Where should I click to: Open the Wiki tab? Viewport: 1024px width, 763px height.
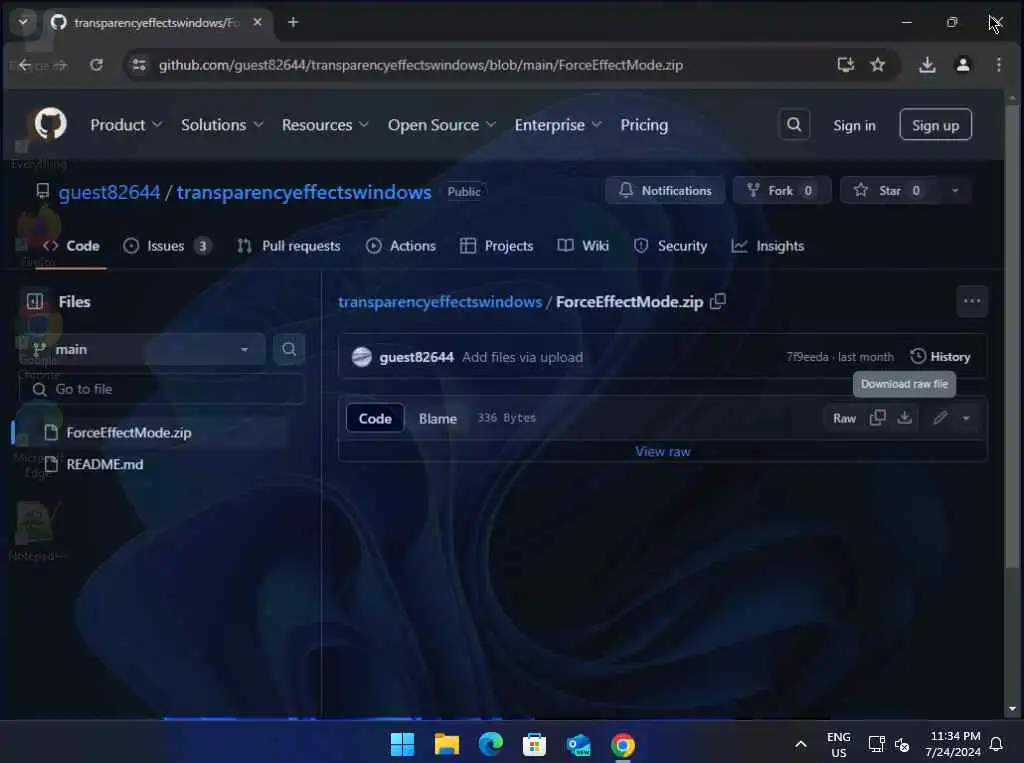[x=583, y=246]
